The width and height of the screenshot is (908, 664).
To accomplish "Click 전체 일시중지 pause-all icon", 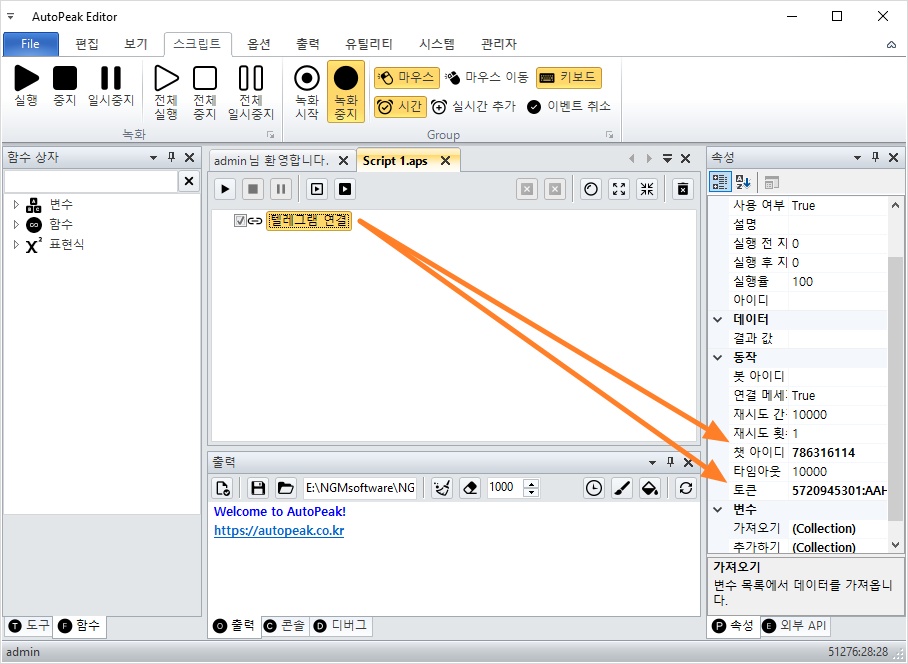I will tap(251, 93).
